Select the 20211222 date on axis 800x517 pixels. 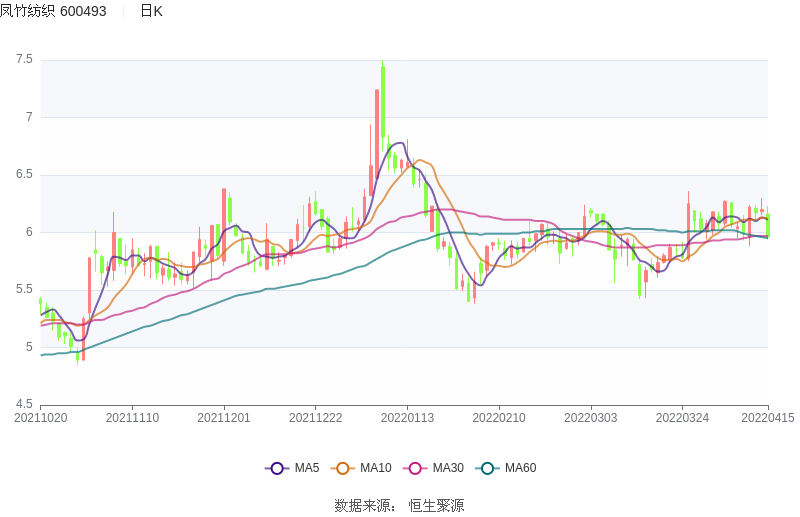point(316,418)
